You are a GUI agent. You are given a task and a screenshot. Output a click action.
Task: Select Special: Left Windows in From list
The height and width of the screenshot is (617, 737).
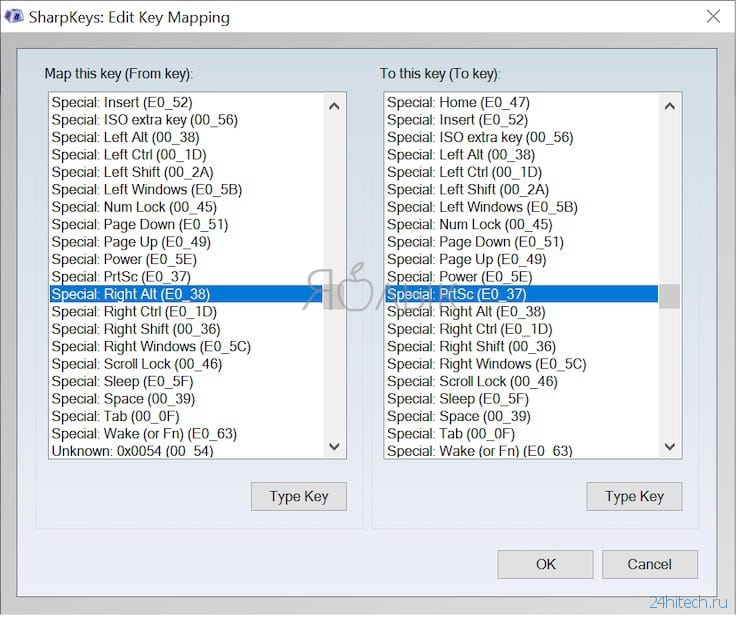click(x=186, y=189)
